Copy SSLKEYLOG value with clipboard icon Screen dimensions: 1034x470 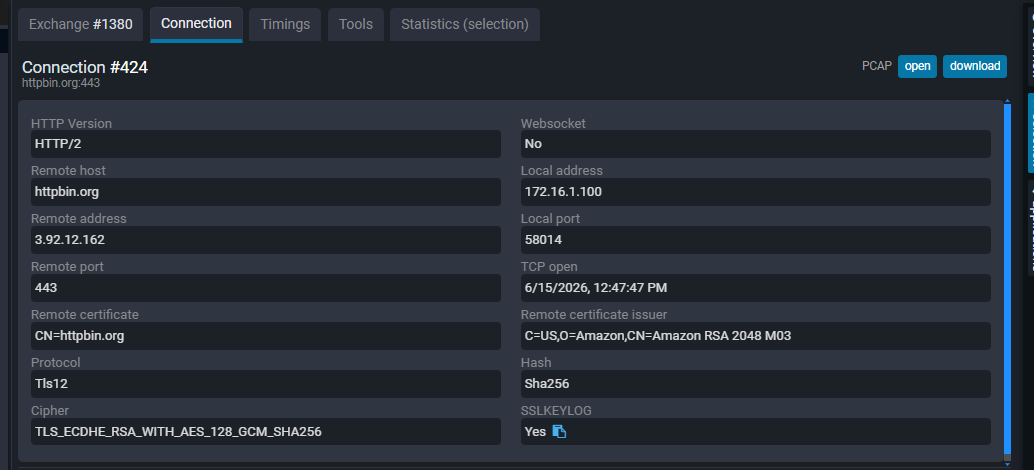pos(559,432)
